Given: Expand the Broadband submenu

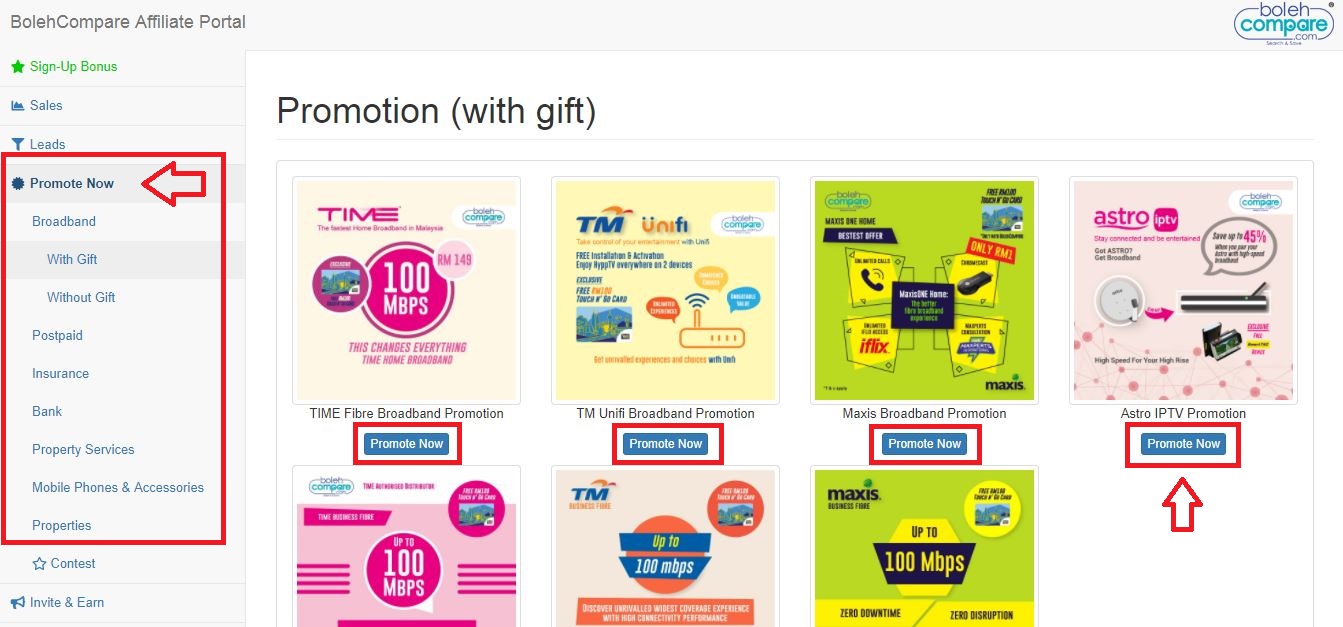Looking at the screenshot, I should pos(64,221).
